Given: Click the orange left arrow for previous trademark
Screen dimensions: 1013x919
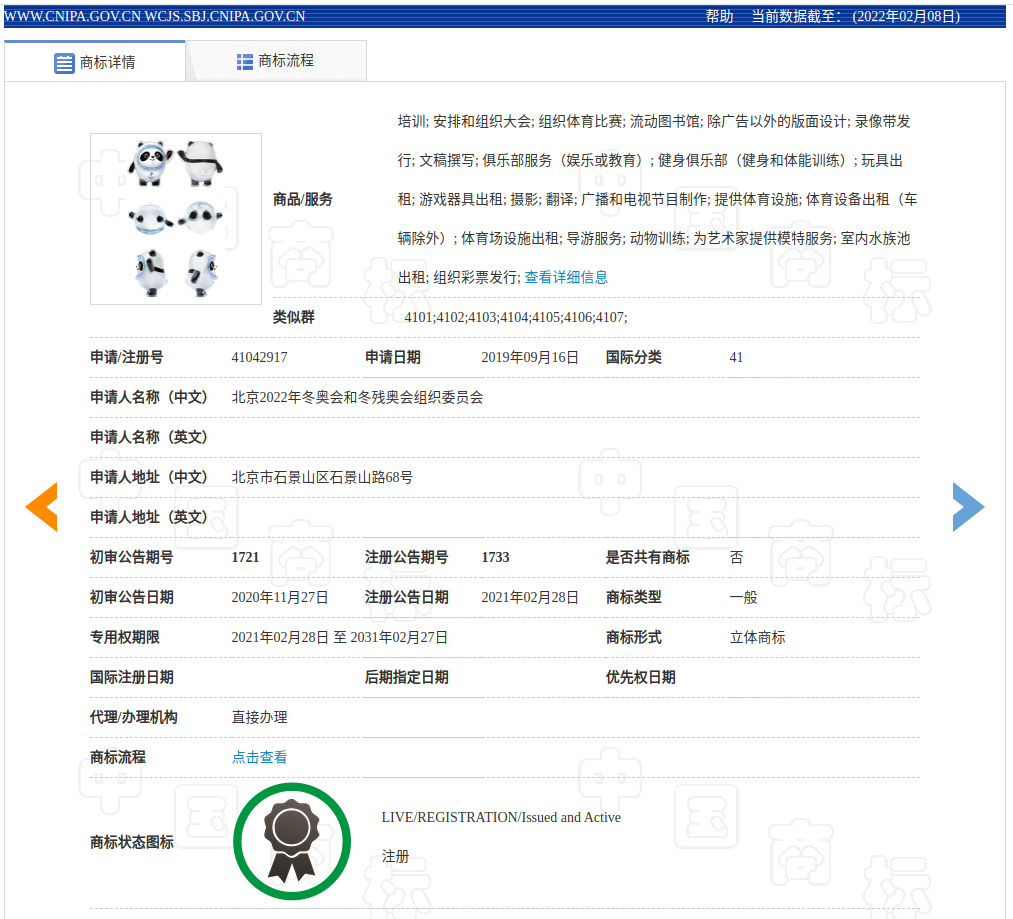Looking at the screenshot, I should (x=40, y=507).
